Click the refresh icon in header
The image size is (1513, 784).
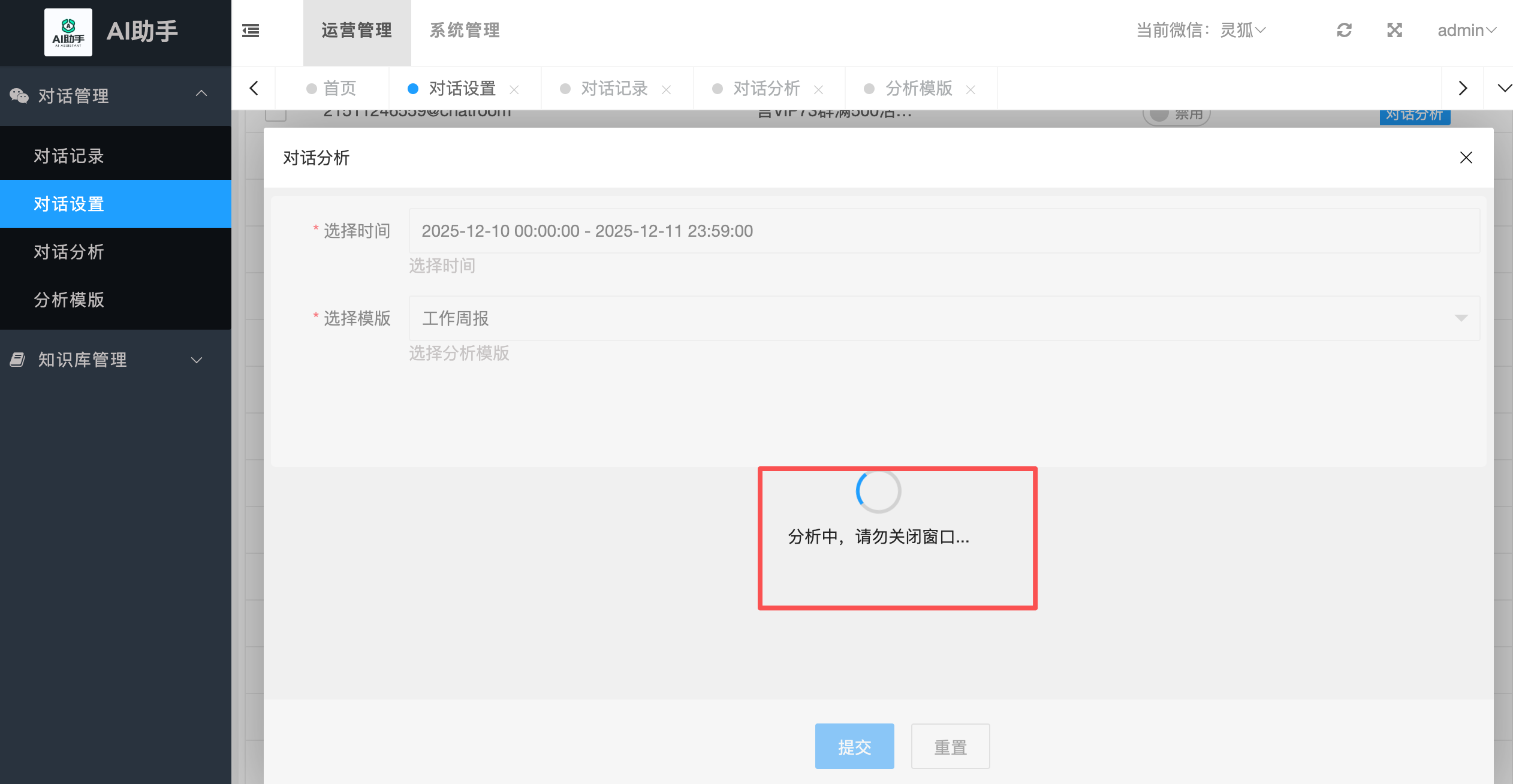[1344, 31]
